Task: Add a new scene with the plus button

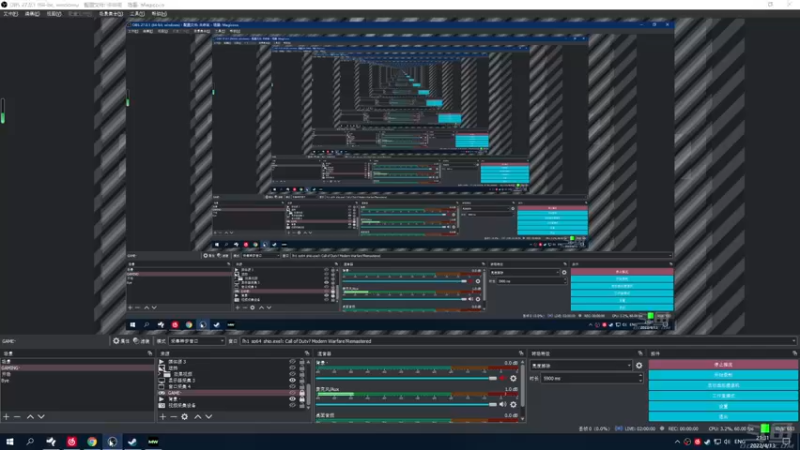Action: pyautogui.click(x=6, y=417)
